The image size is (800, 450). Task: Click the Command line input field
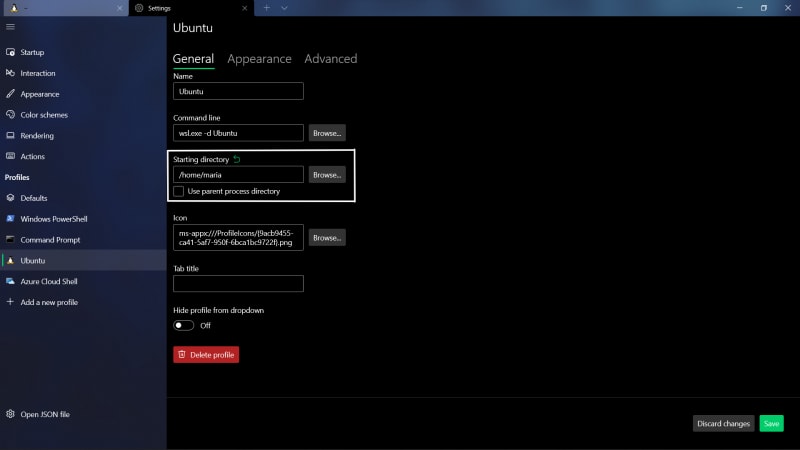tap(238, 133)
